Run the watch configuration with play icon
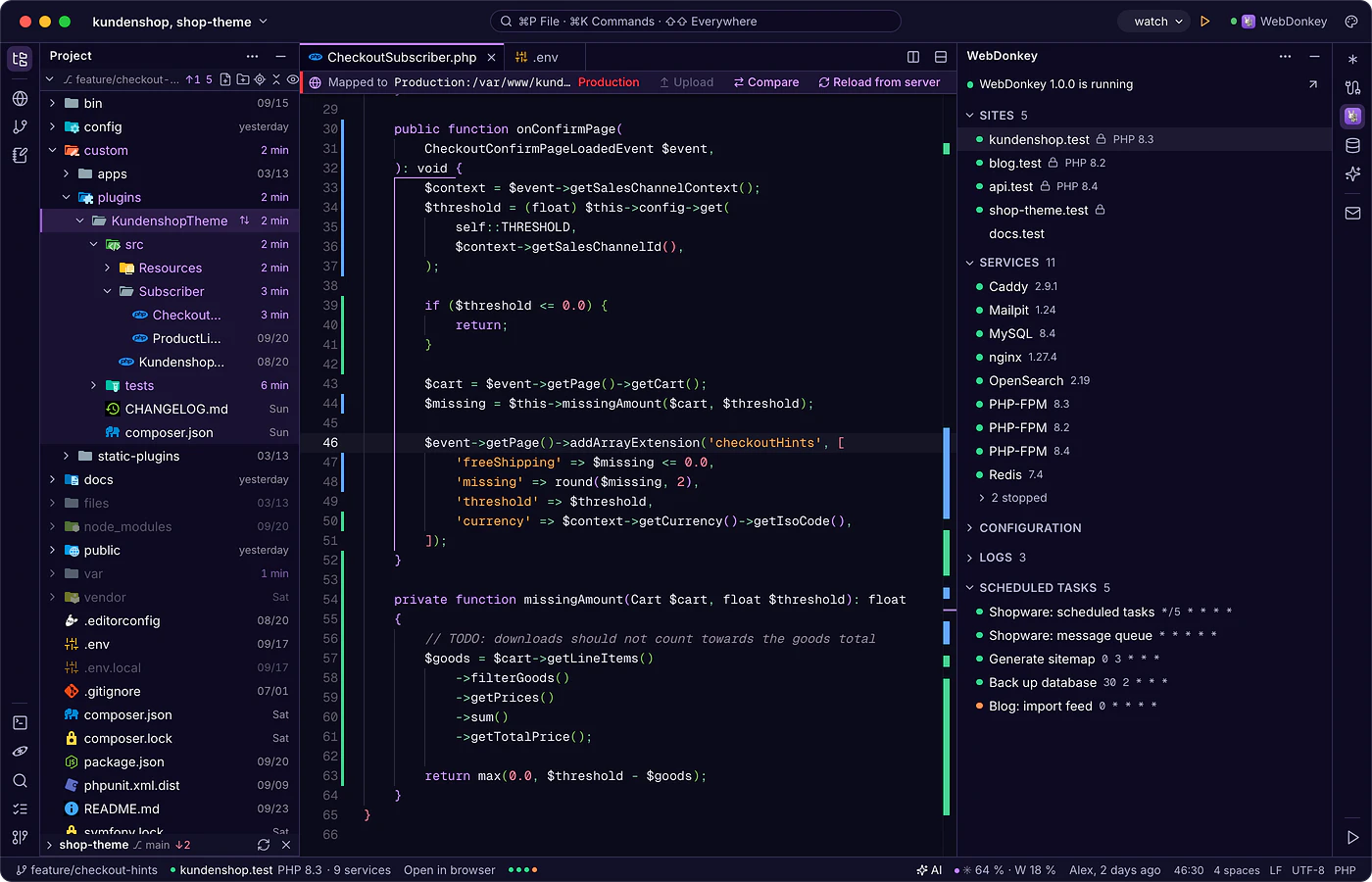The width and height of the screenshot is (1372, 882). click(x=1205, y=22)
